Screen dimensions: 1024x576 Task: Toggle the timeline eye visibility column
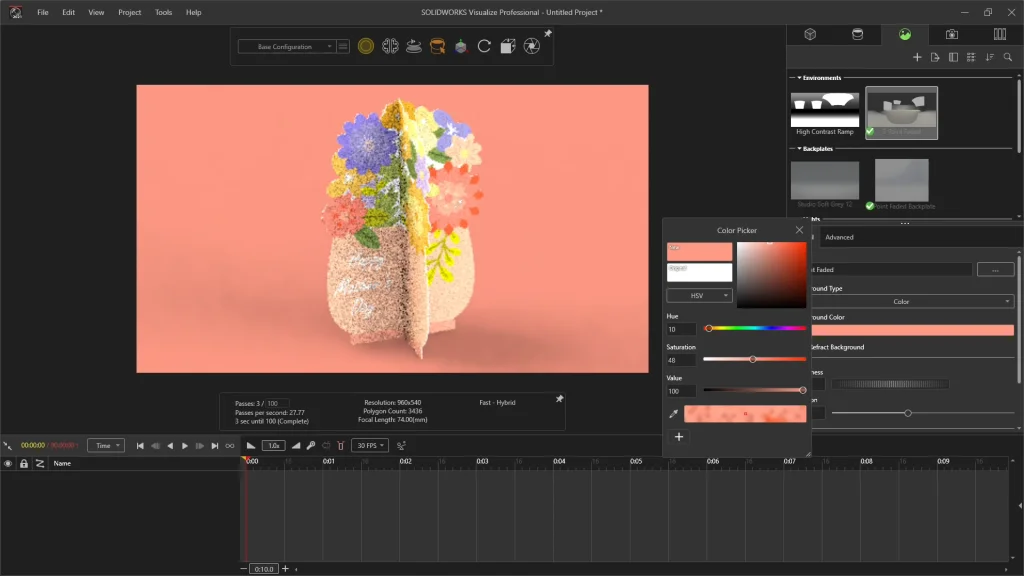[x=8, y=464]
